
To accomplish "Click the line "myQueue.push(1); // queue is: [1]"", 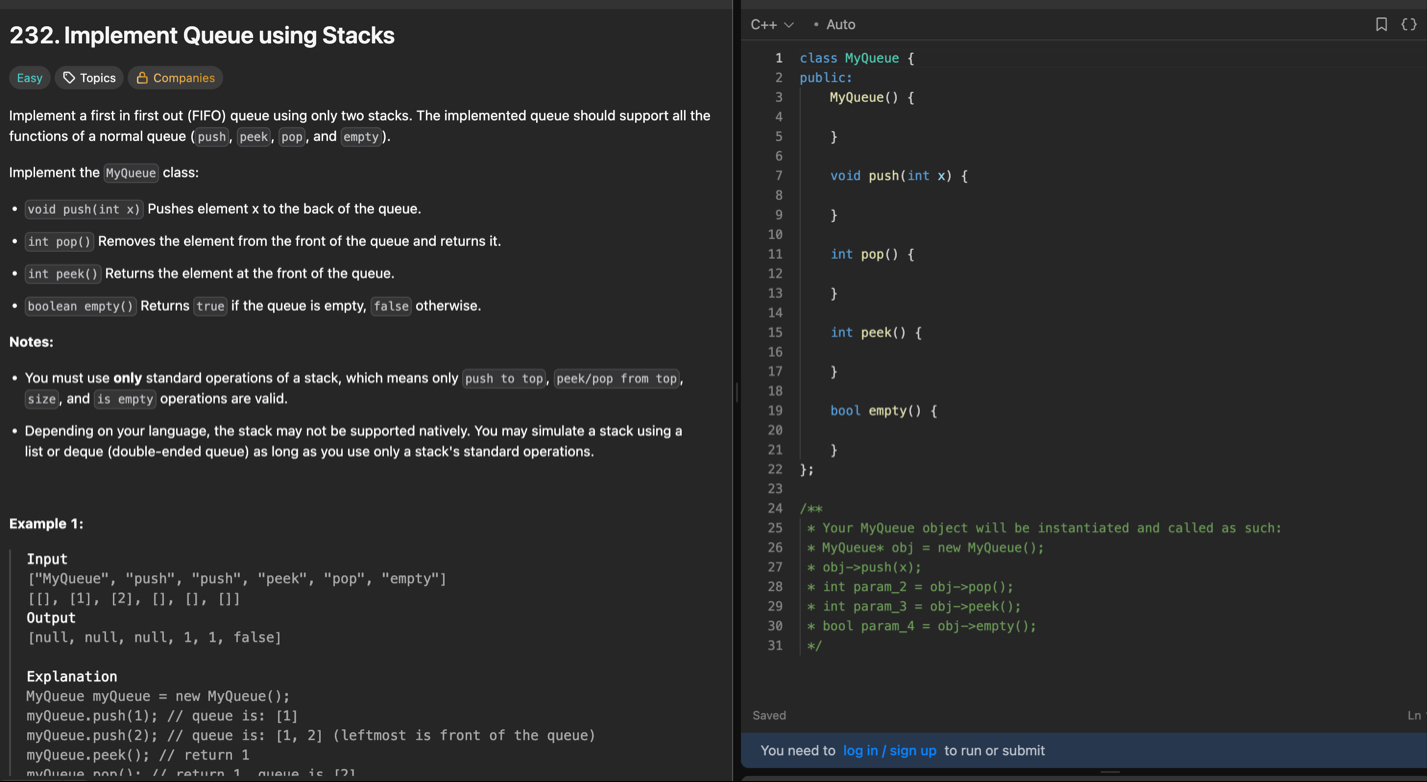I will (162, 716).
